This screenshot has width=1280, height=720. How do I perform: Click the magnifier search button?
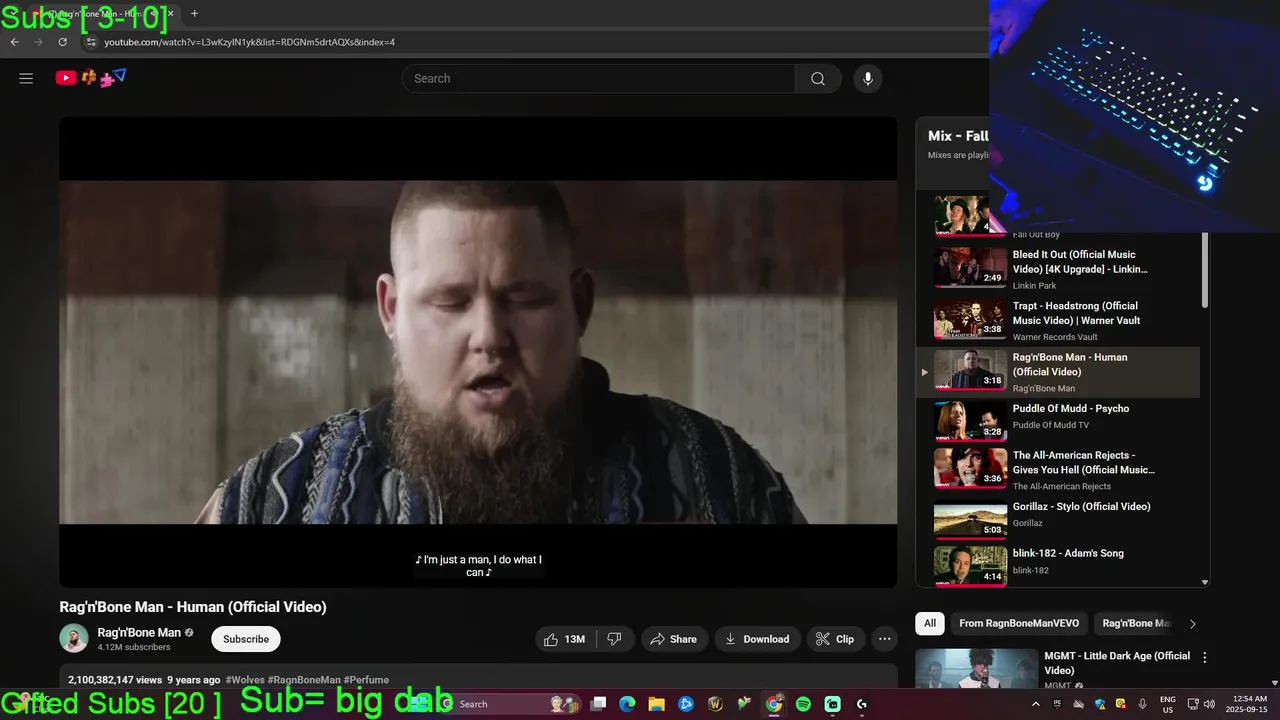818,79
